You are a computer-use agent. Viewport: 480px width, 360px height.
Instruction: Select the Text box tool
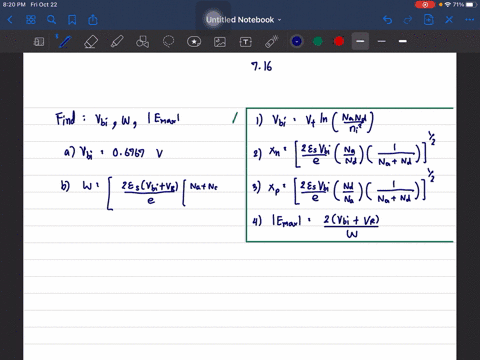pos(246,42)
